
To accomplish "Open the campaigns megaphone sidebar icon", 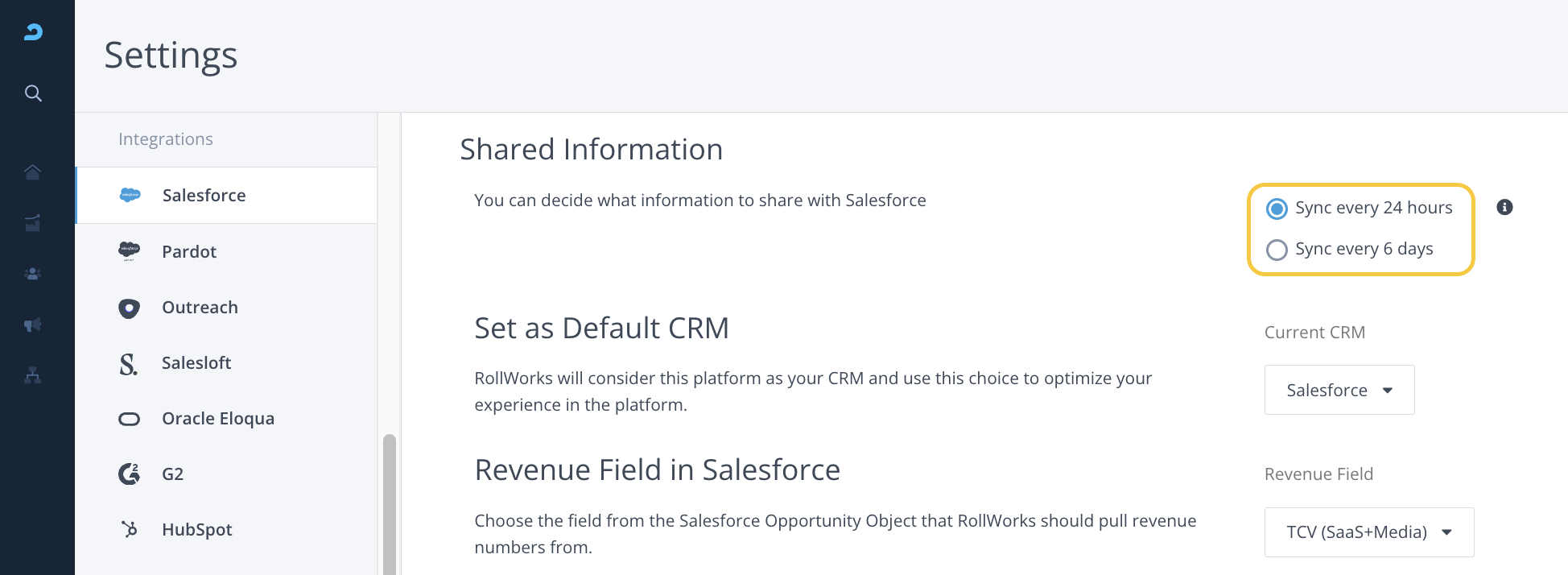I will pos(33,325).
